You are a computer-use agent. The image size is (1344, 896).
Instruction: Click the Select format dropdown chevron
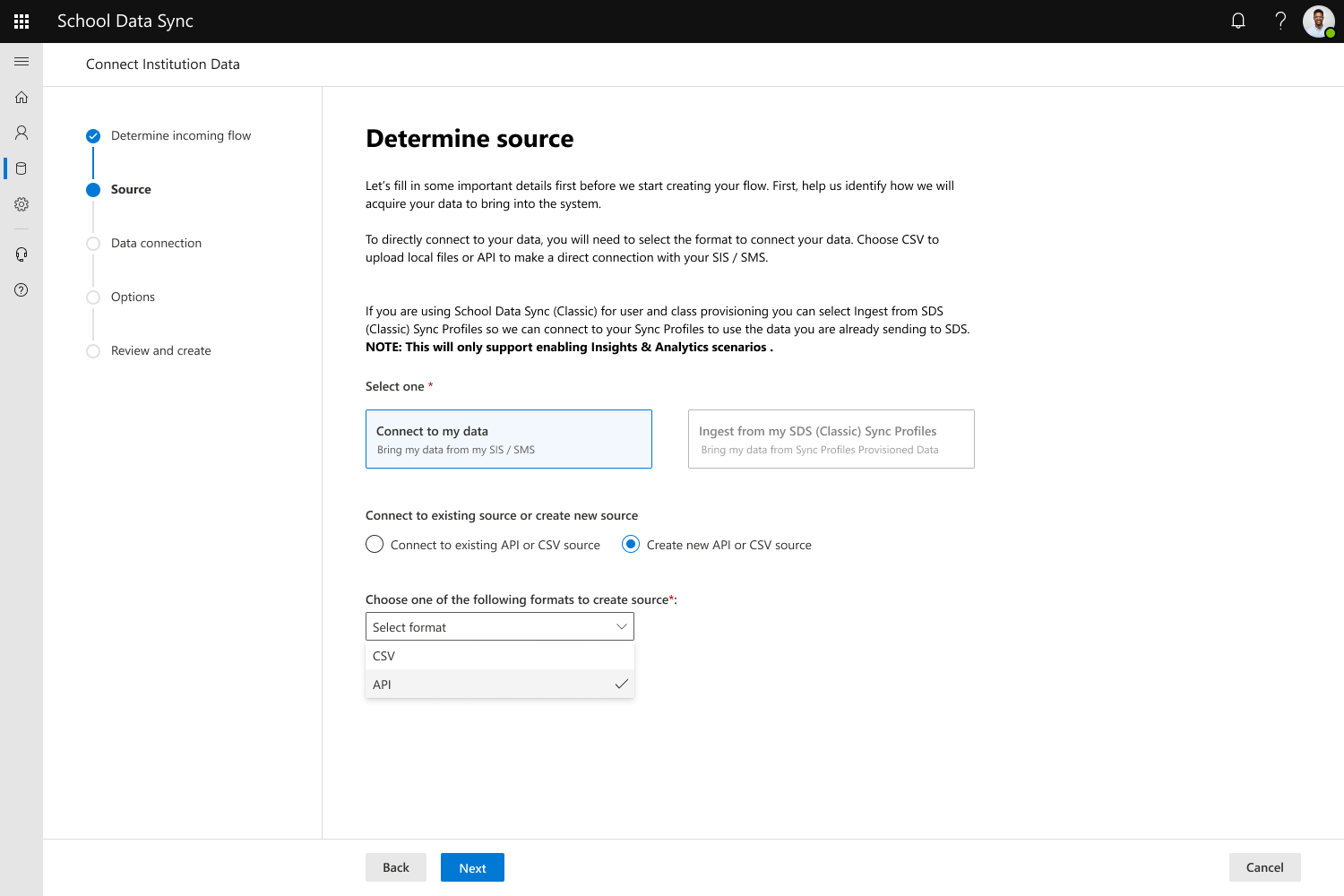[x=622, y=626]
